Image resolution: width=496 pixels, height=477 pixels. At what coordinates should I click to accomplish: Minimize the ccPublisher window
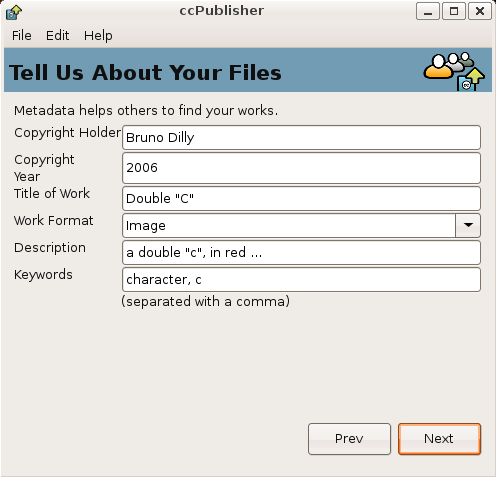tap(428, 11)
